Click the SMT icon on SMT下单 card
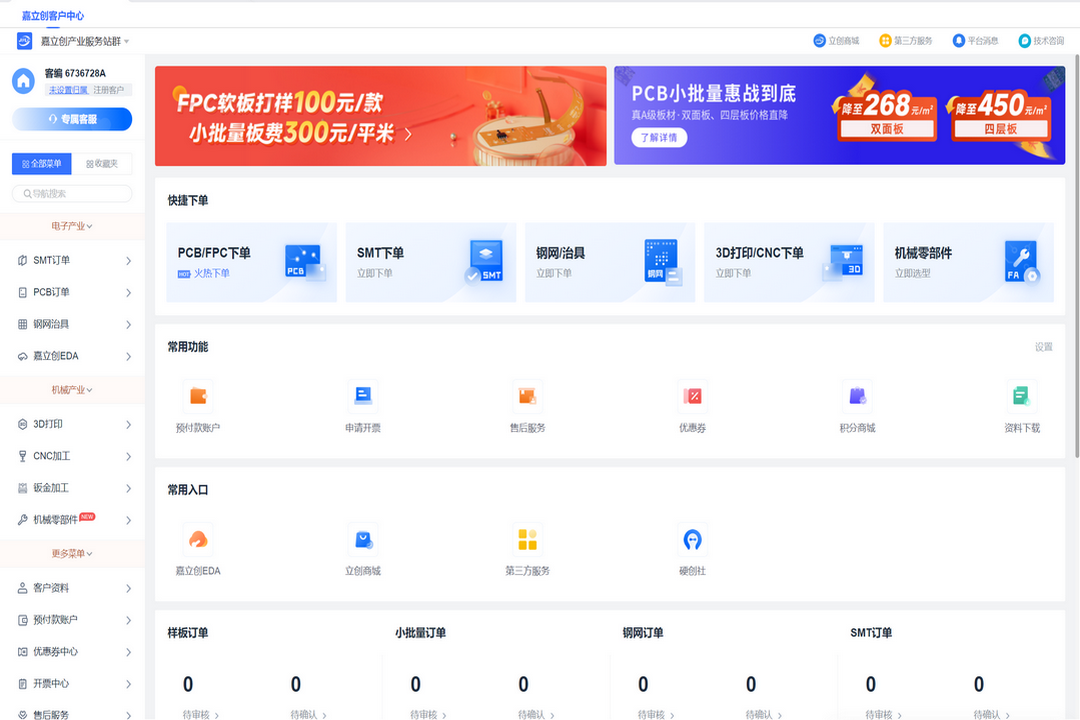Image resolution: width=1080 pixels, height=720 pixels. click(484, 262)
